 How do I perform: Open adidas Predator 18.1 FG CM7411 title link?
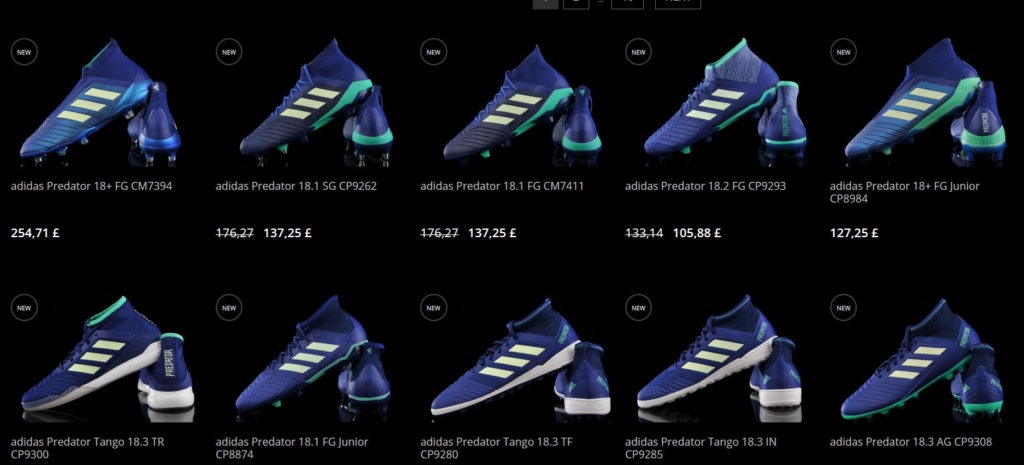[502, 186]
